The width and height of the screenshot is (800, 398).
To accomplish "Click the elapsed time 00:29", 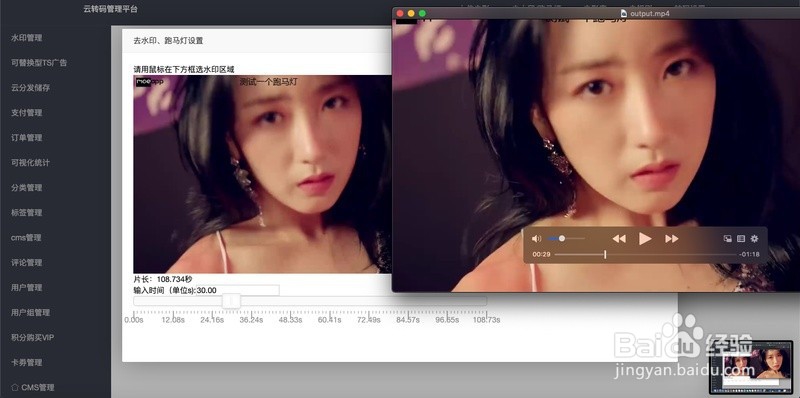I will (x=541, y=254).
